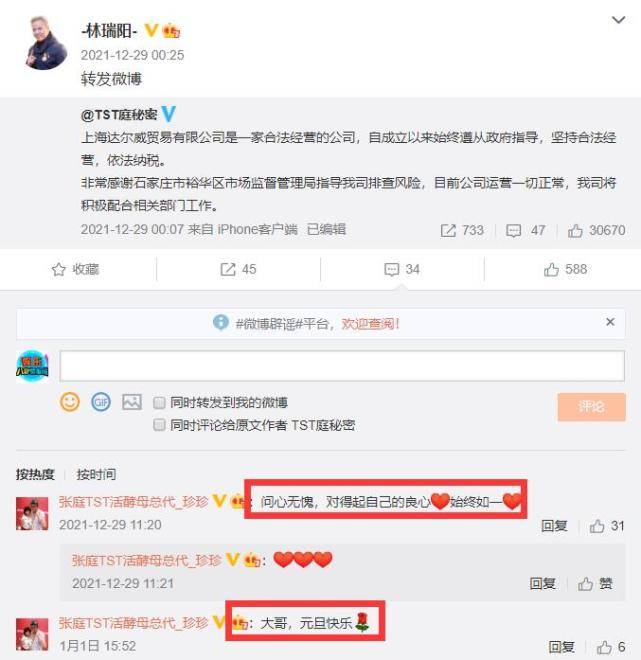This screenshot has height=660, width=641.
Task: Like the 元旦快乐 comment with 6 likes
Action: point(604,647)
